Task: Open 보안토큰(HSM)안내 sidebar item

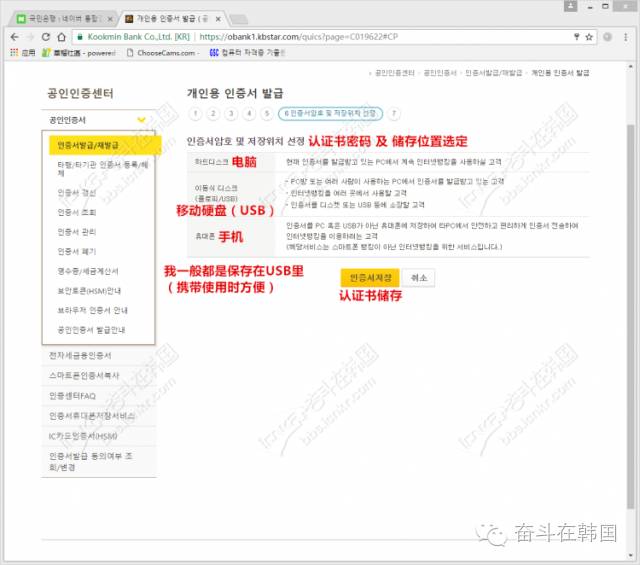Action: (89, 291)
